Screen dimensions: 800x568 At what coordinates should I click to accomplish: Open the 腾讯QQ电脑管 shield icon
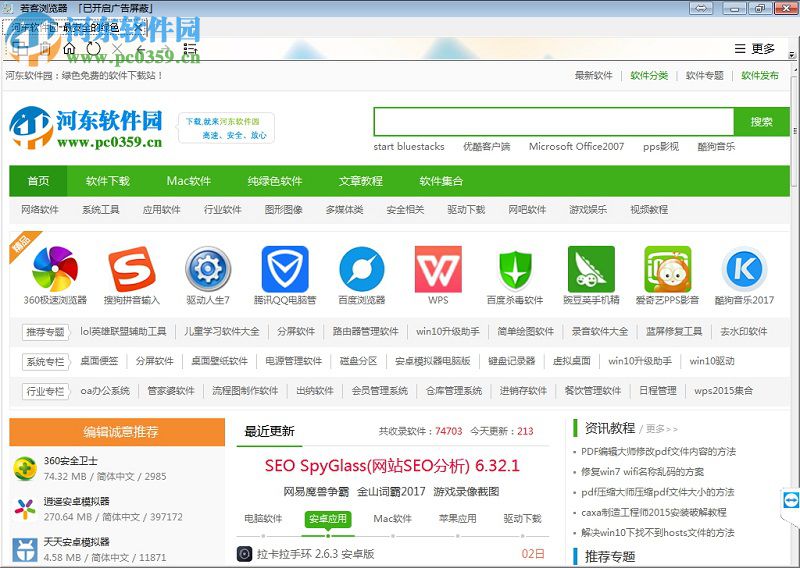coord(285,269)
